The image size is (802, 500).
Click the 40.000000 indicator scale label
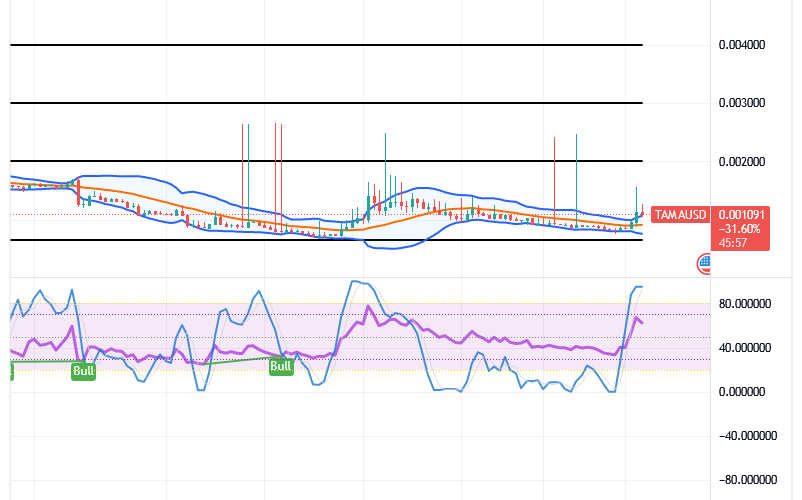click(x=745, y=348)
